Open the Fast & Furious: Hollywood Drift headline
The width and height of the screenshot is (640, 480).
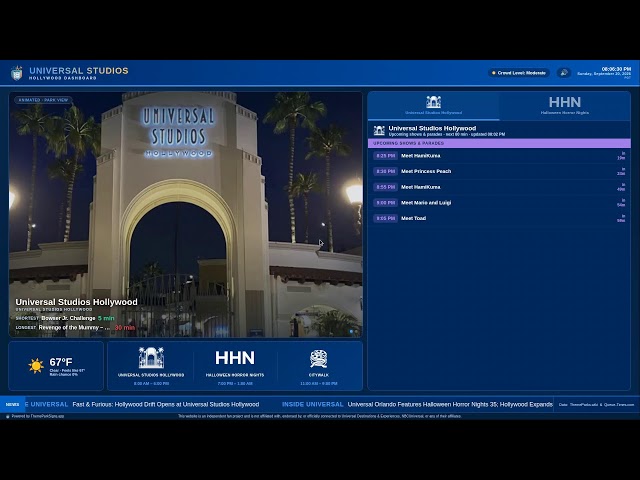tap(166, 404)
